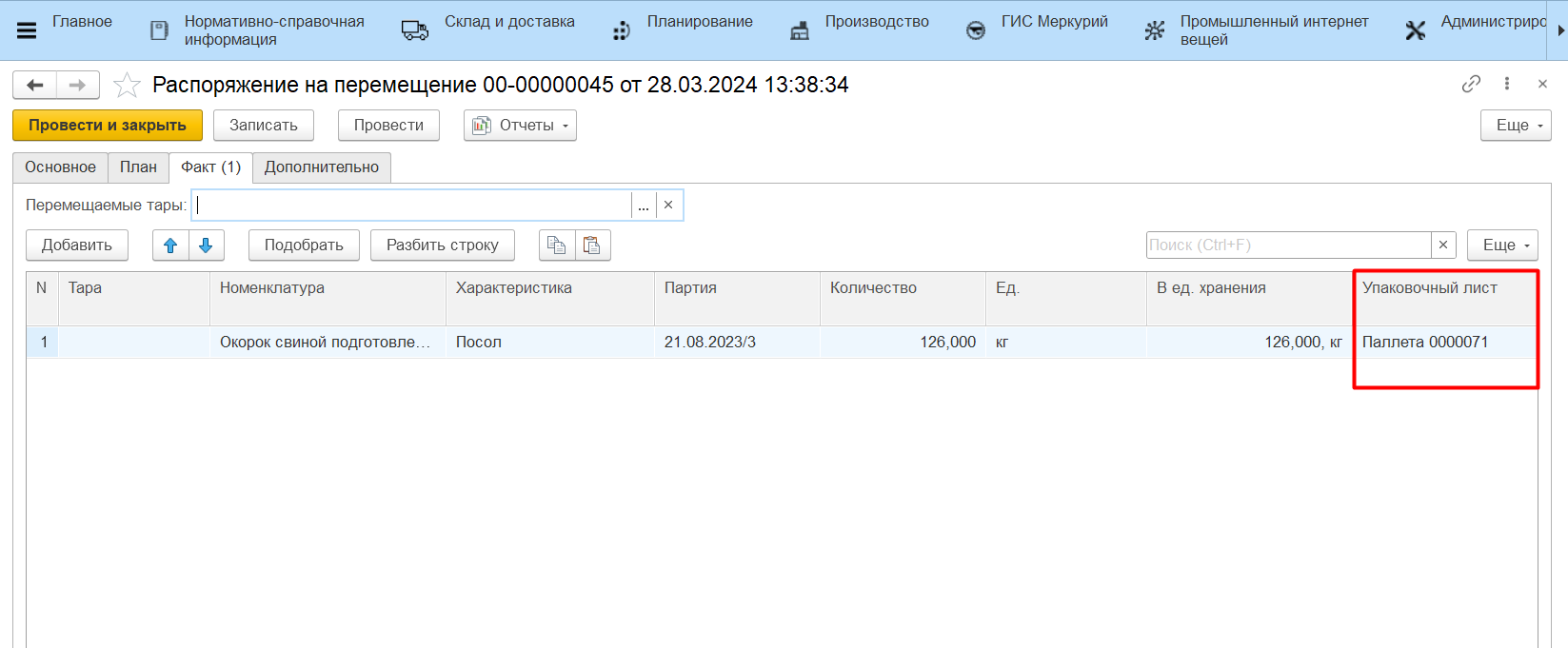Screen dimensions: 1568x648
Task: Open the Дополнительно tab
Action: 322,167
